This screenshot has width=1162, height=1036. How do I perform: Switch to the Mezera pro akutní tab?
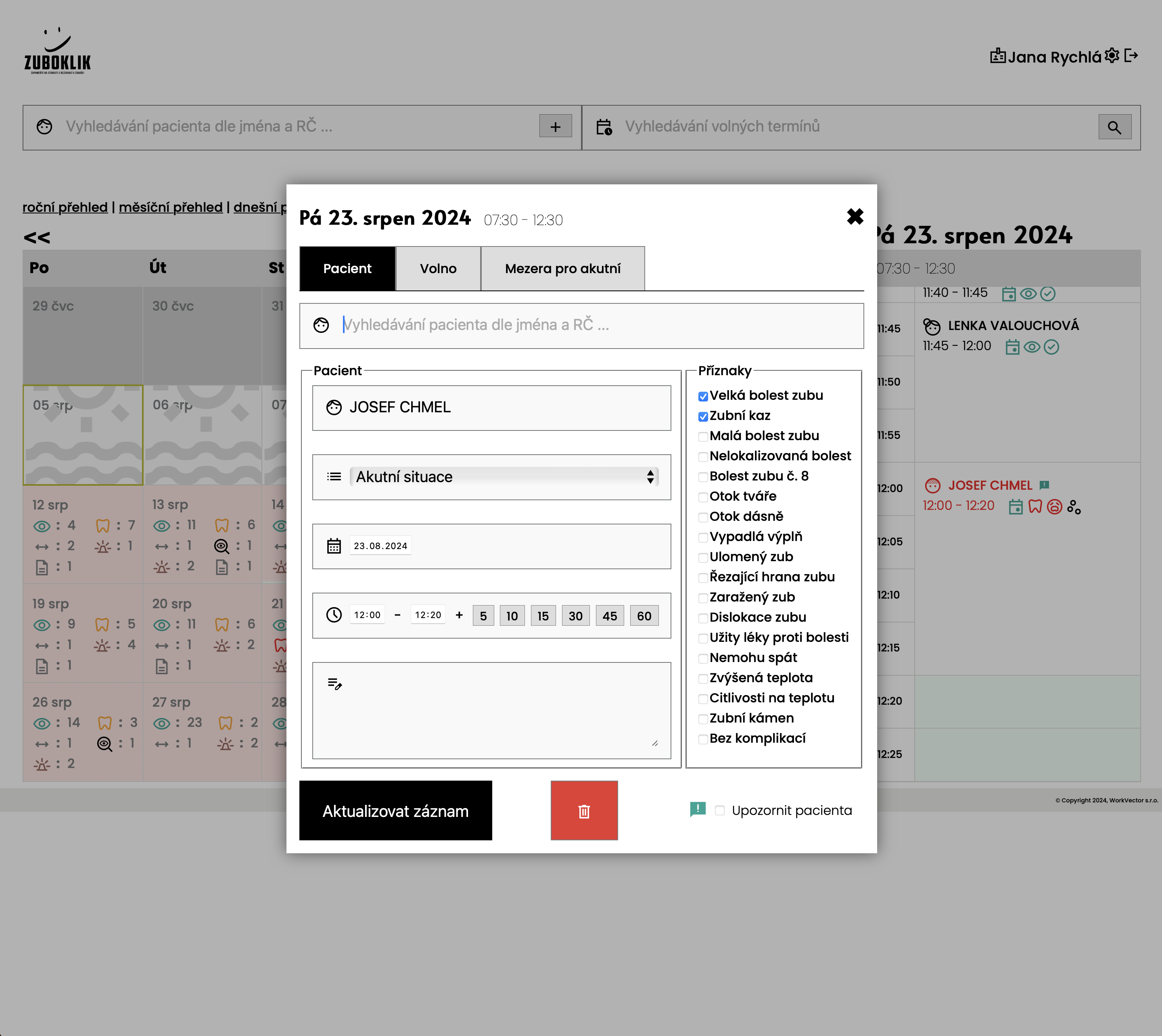[x=563, y=268]
